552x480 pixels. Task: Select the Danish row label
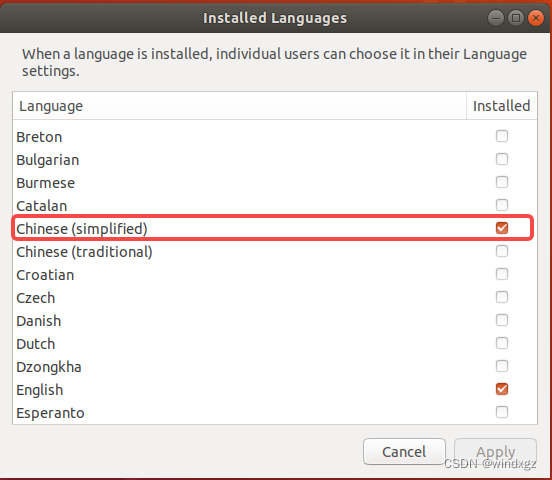39,321
